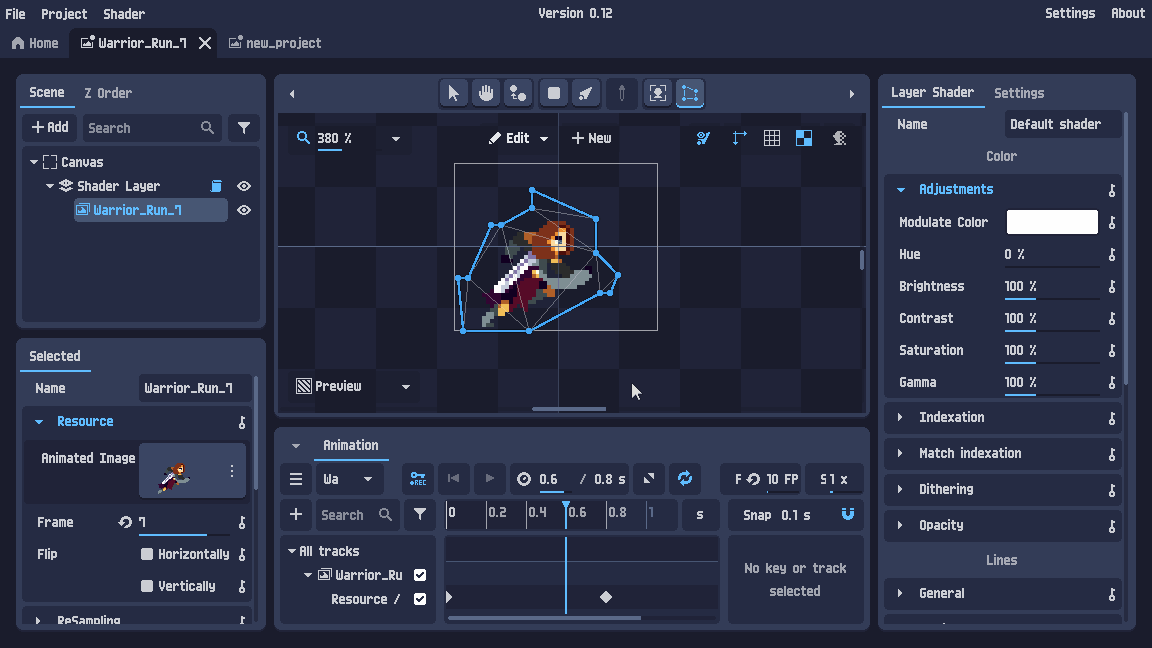
Task: Enable Flip Vertically checkbox
Action: coord(147,586)
